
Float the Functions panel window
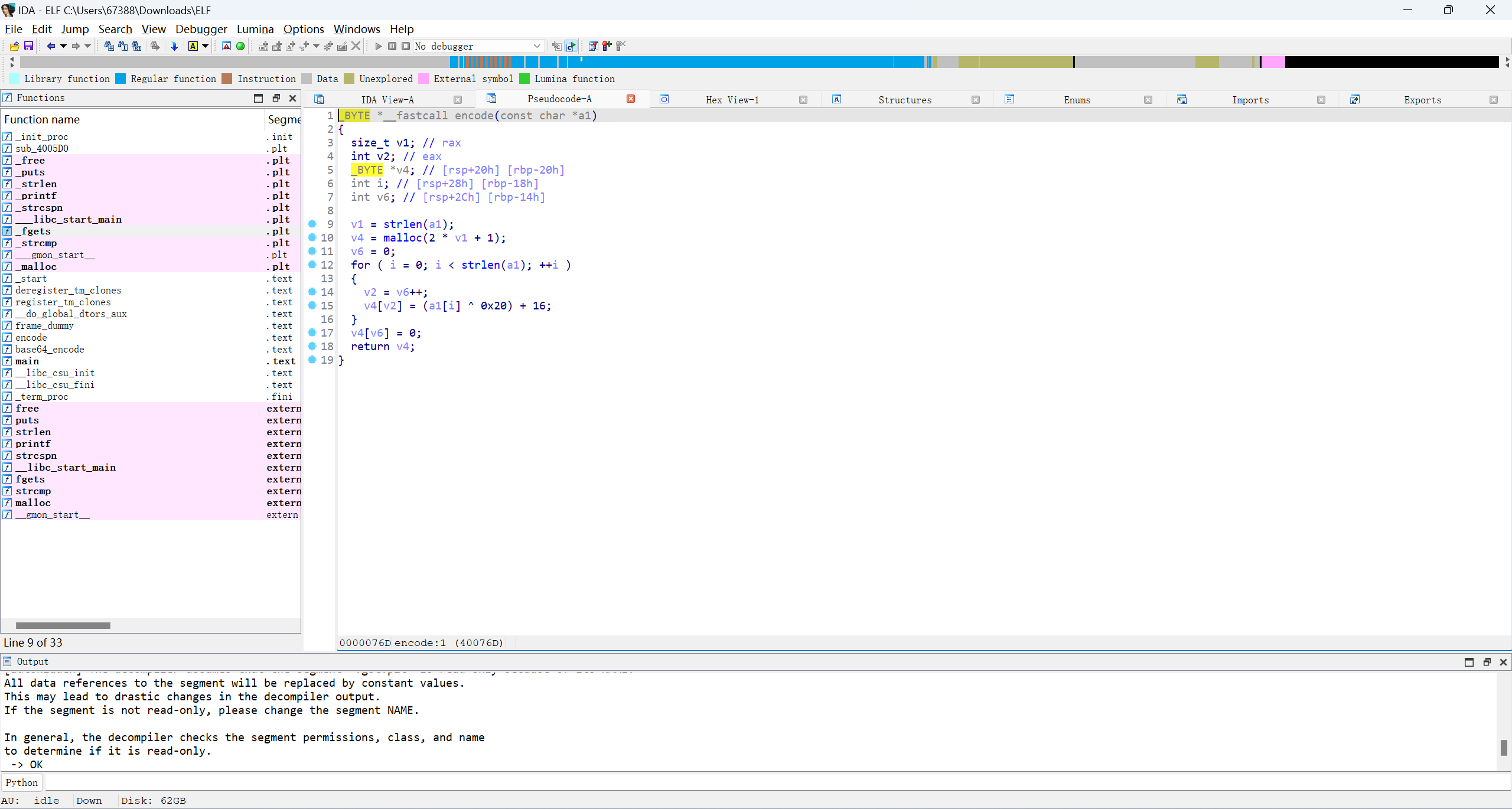click(276, 98)
